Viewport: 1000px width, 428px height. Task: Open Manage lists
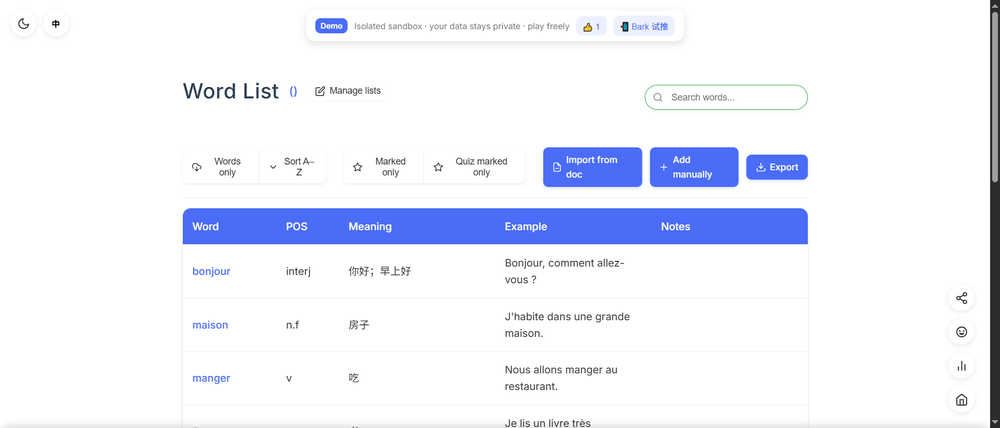tap(348, 91)
